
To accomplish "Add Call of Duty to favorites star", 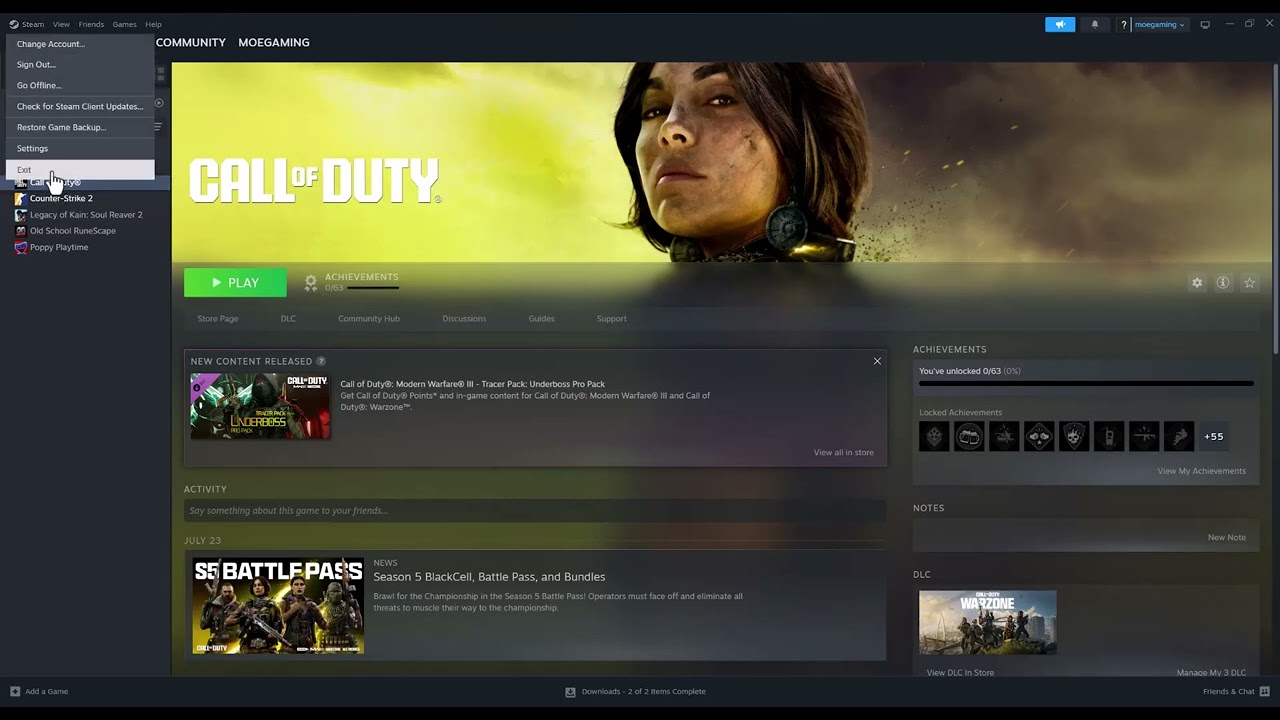I will click(1249, 283).
